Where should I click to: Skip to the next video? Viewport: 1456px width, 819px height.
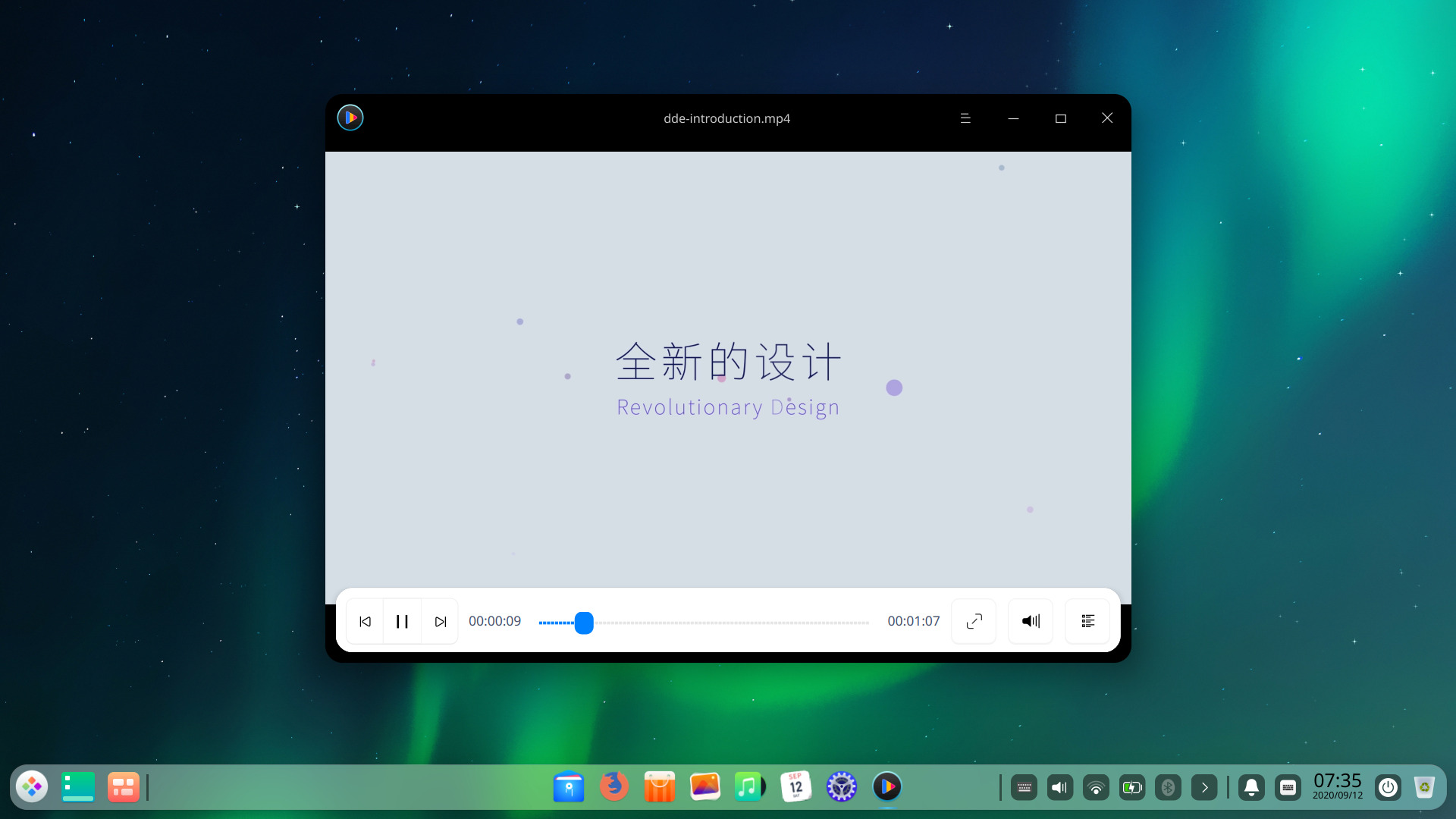pos(440,621)
